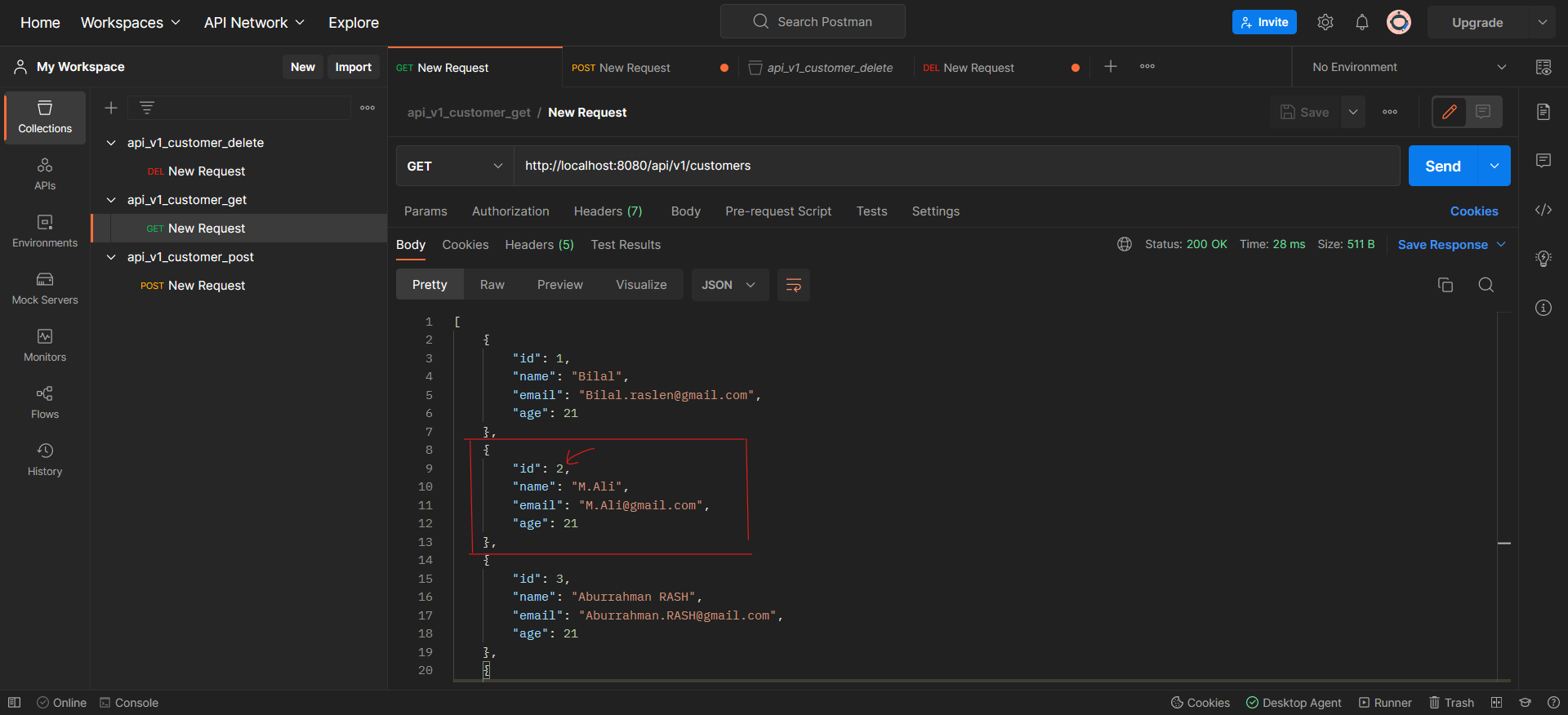Open the Mock Servers panel
Viewport: 1568px width, 715px height.
click(x=45, y=289)
